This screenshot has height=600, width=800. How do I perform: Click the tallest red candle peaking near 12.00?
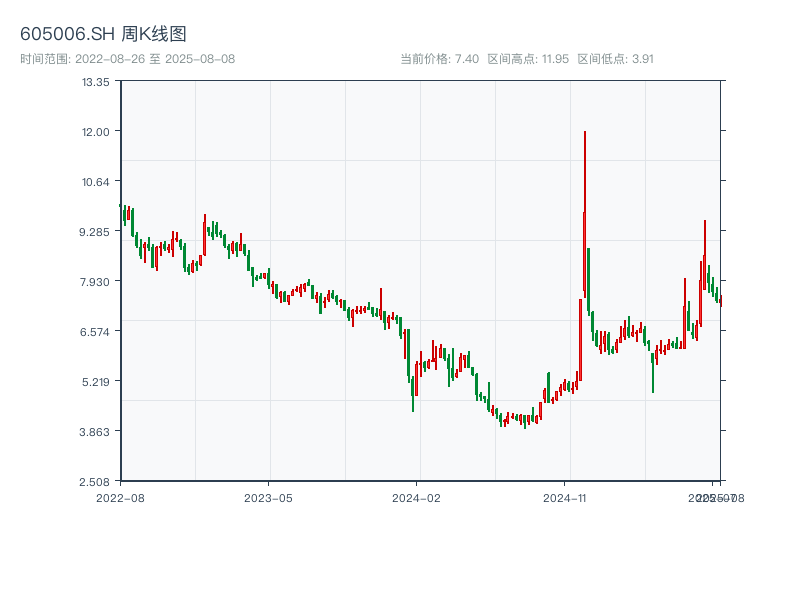[584, 220]
